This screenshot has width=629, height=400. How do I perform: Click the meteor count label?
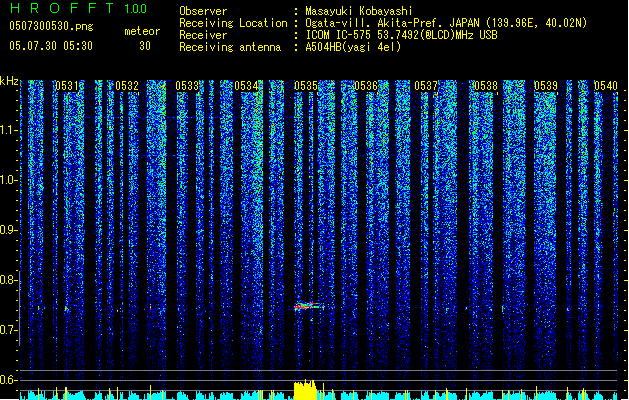click(x=142, y=31)
